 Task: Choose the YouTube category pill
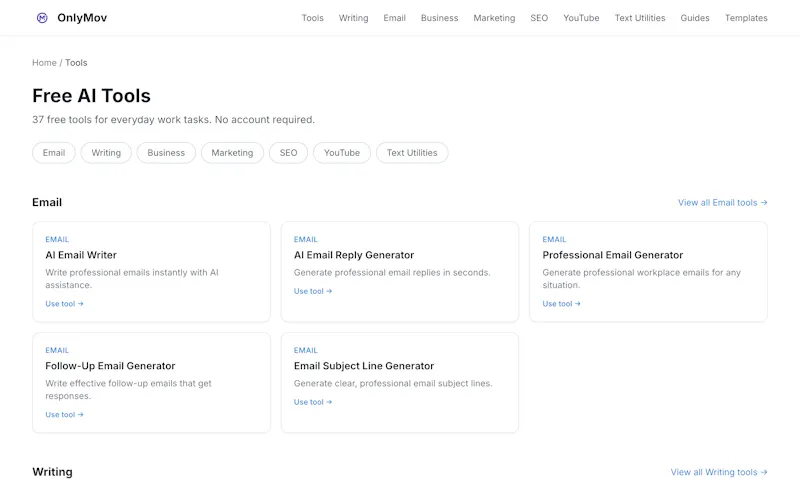pyautogui.click(x=342, y=153)
